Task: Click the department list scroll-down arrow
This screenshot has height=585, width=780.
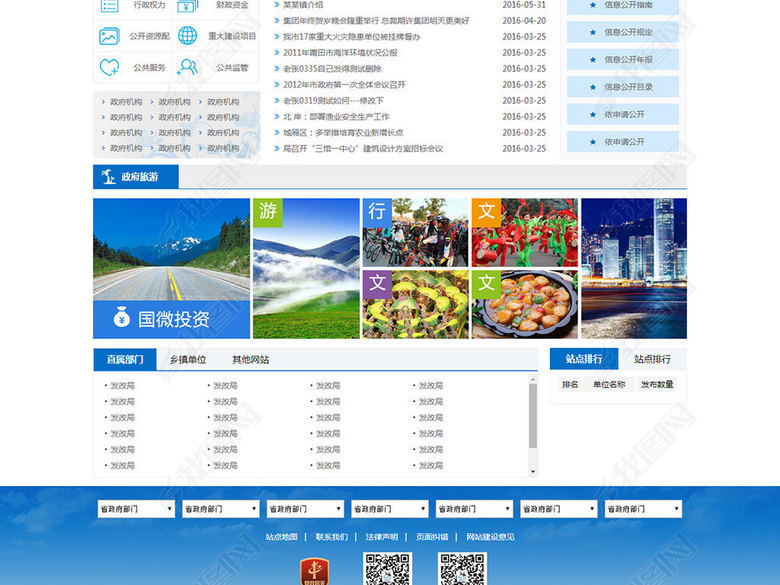Action: point(533,472)
